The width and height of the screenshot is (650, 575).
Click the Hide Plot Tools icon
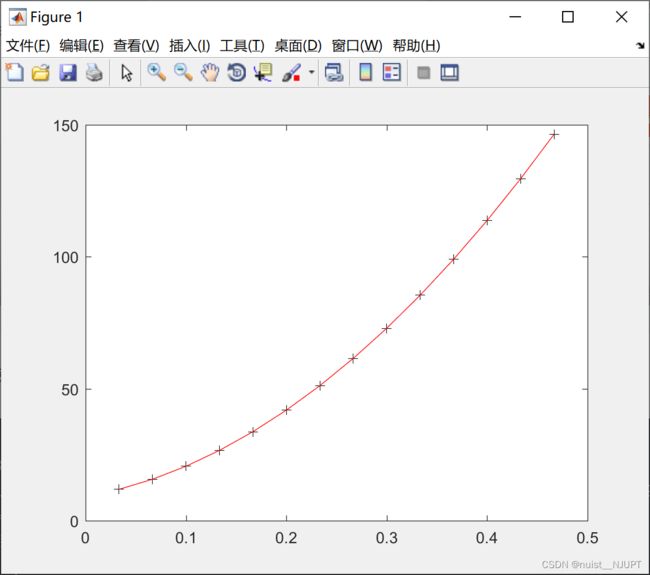tap(423, 73)
